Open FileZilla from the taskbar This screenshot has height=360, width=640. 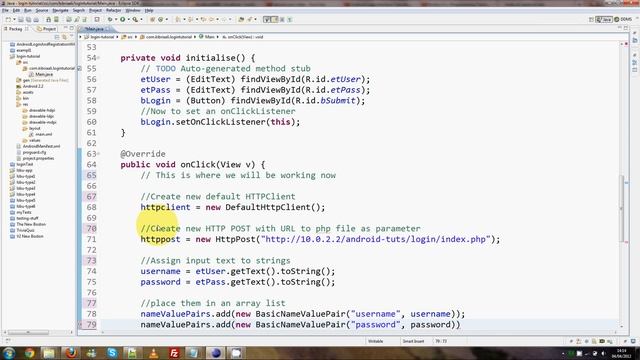[x=174, y=353]
